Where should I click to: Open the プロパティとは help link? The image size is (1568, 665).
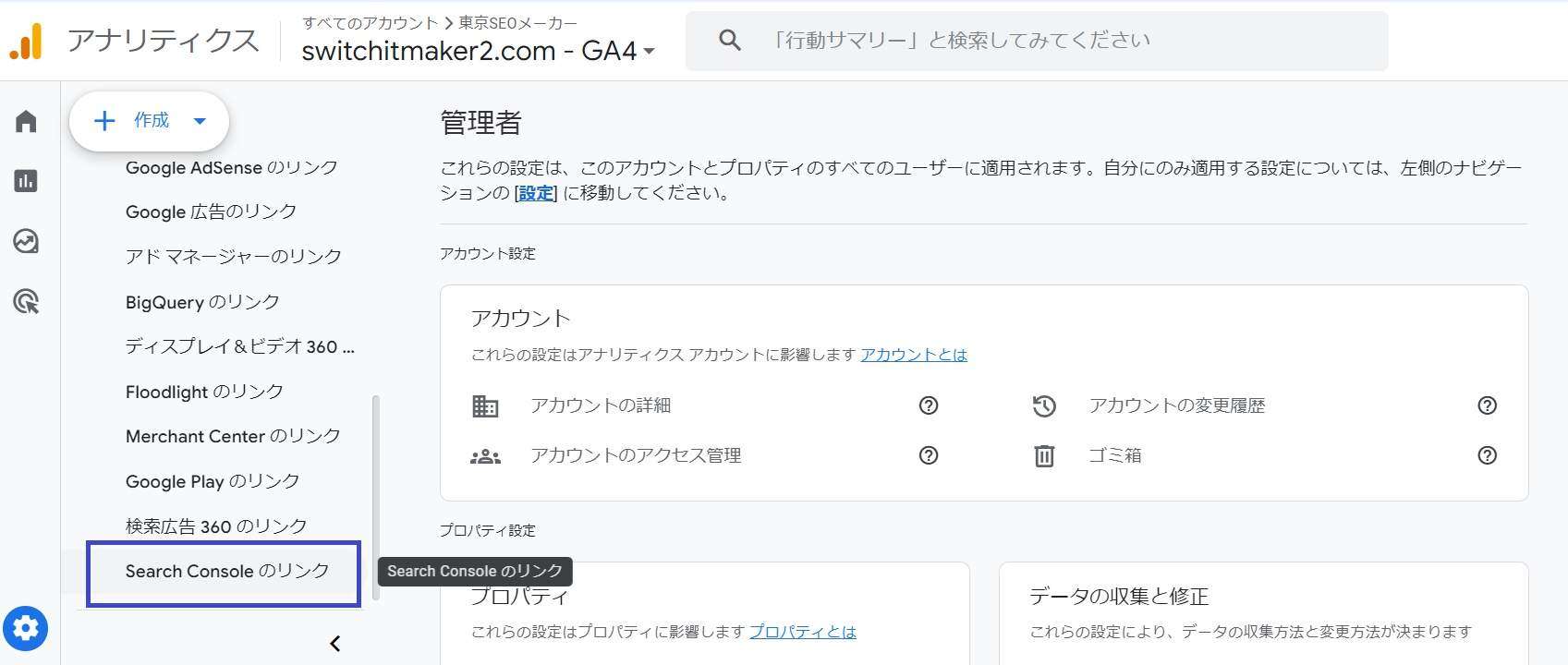[803, 632]
